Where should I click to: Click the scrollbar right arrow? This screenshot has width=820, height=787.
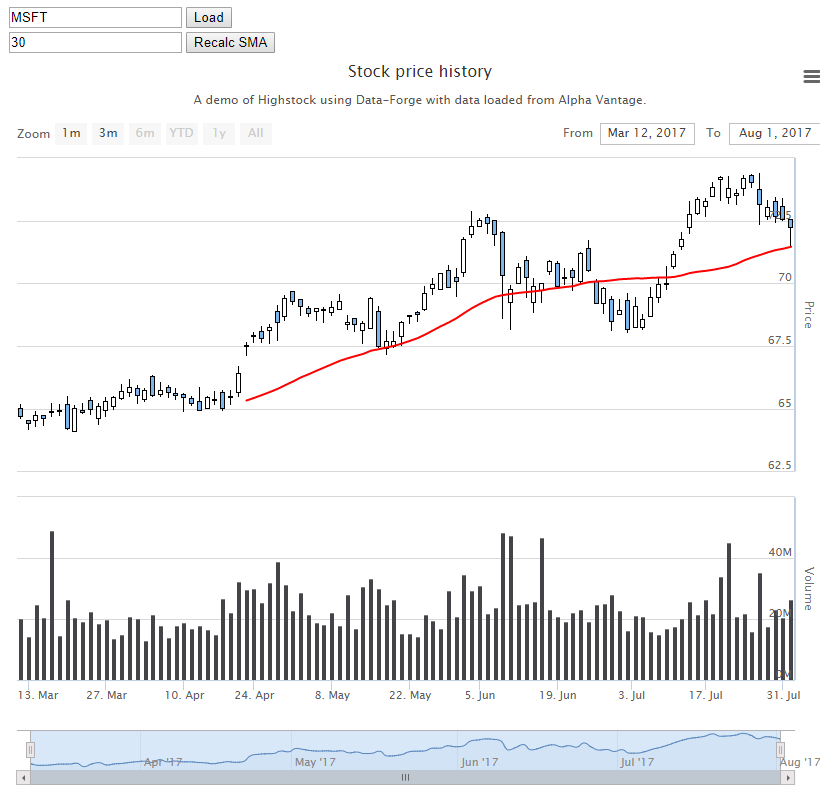tap(788, 778)
